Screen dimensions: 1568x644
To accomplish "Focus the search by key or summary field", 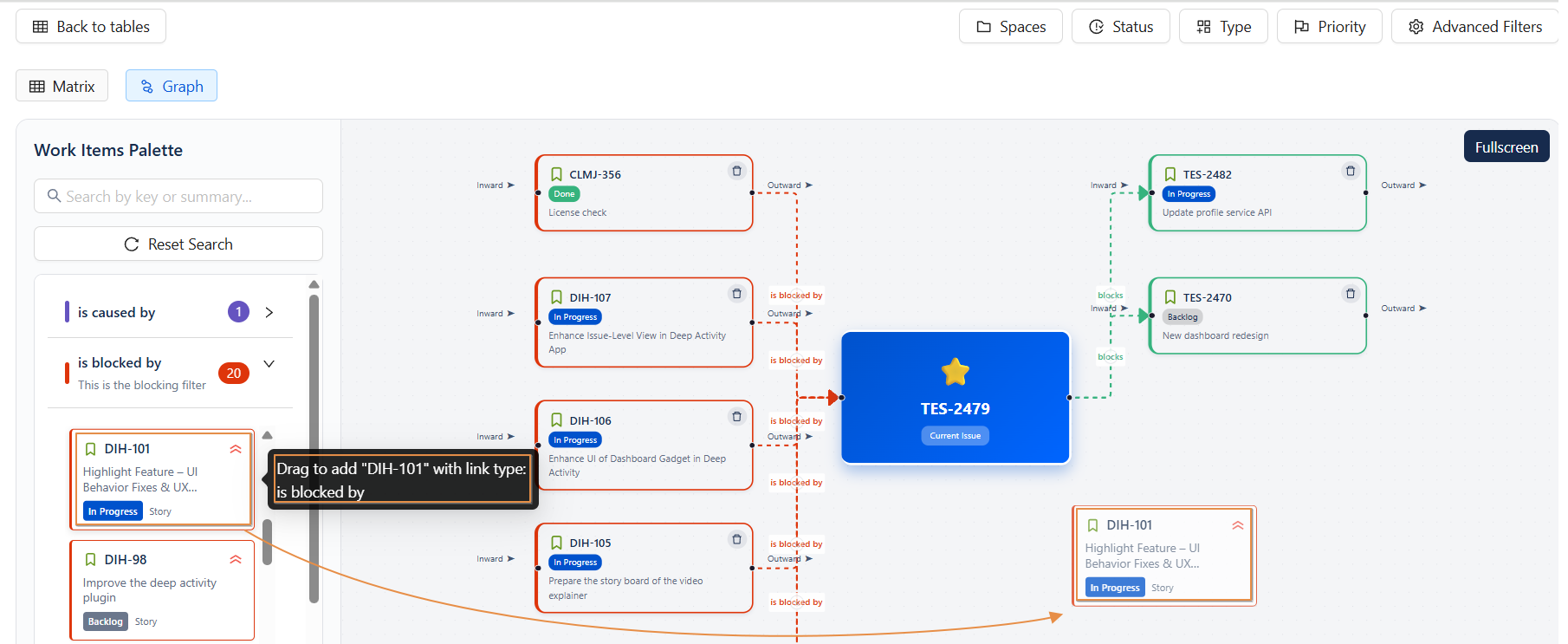I will tap(178, 197).
